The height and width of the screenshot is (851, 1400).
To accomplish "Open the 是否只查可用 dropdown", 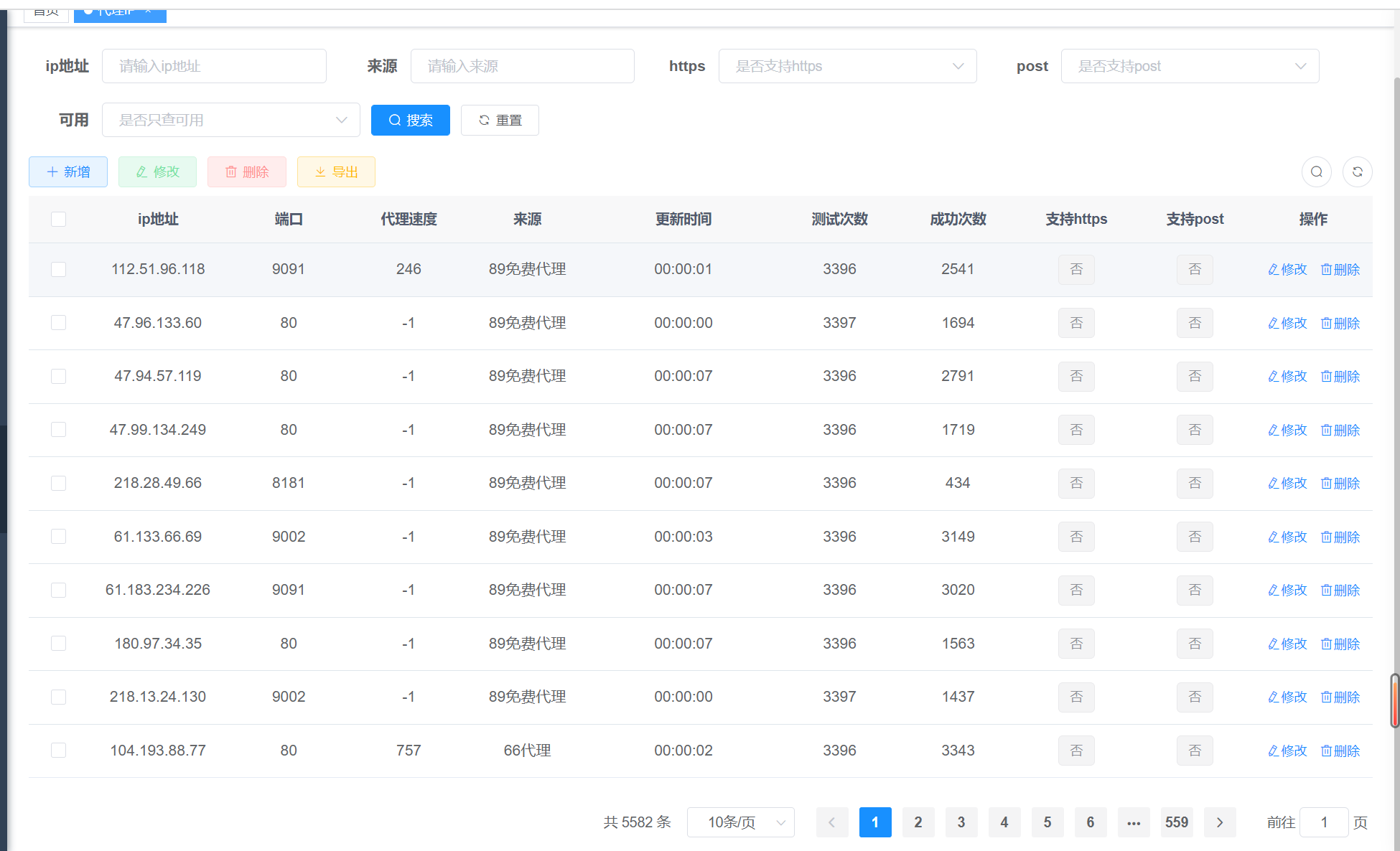I will pyautogui.click(x=231, y=120).
